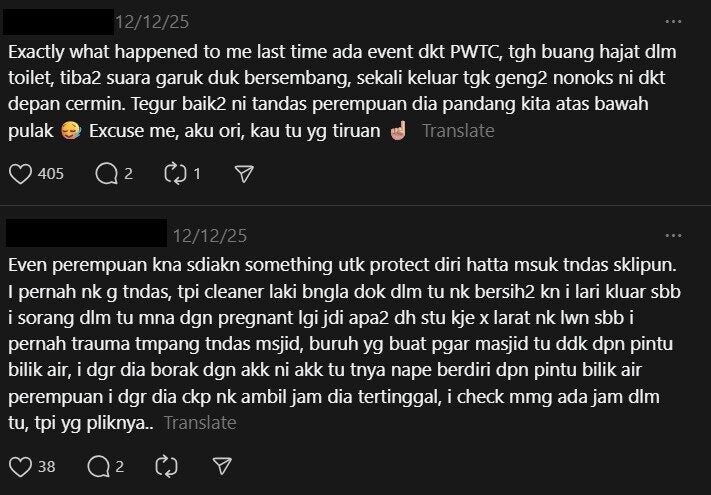
Task: Open comments on the second post
Action: 98,467
